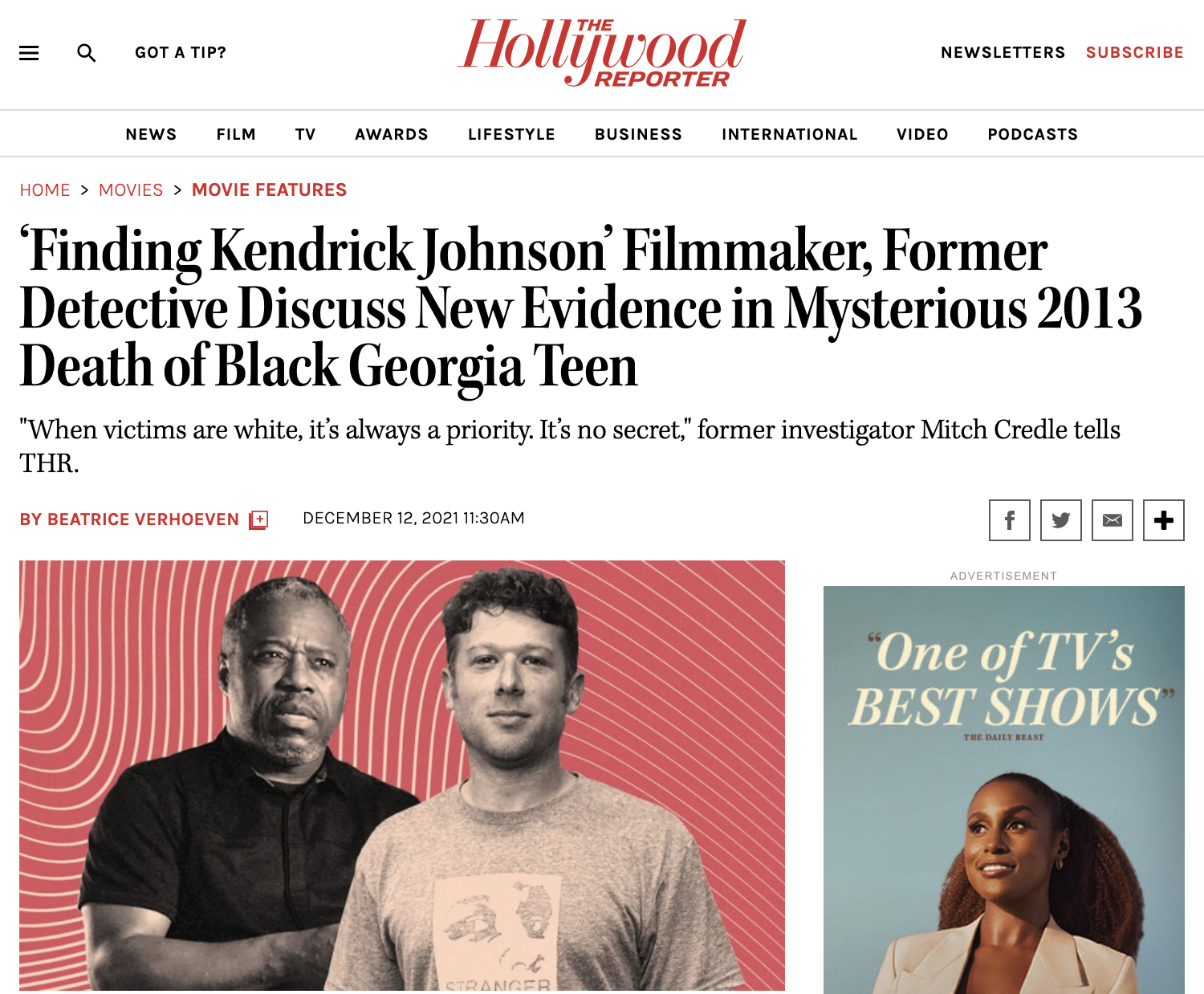Share article on Facebook
1204x994 pixels.
1010,520
